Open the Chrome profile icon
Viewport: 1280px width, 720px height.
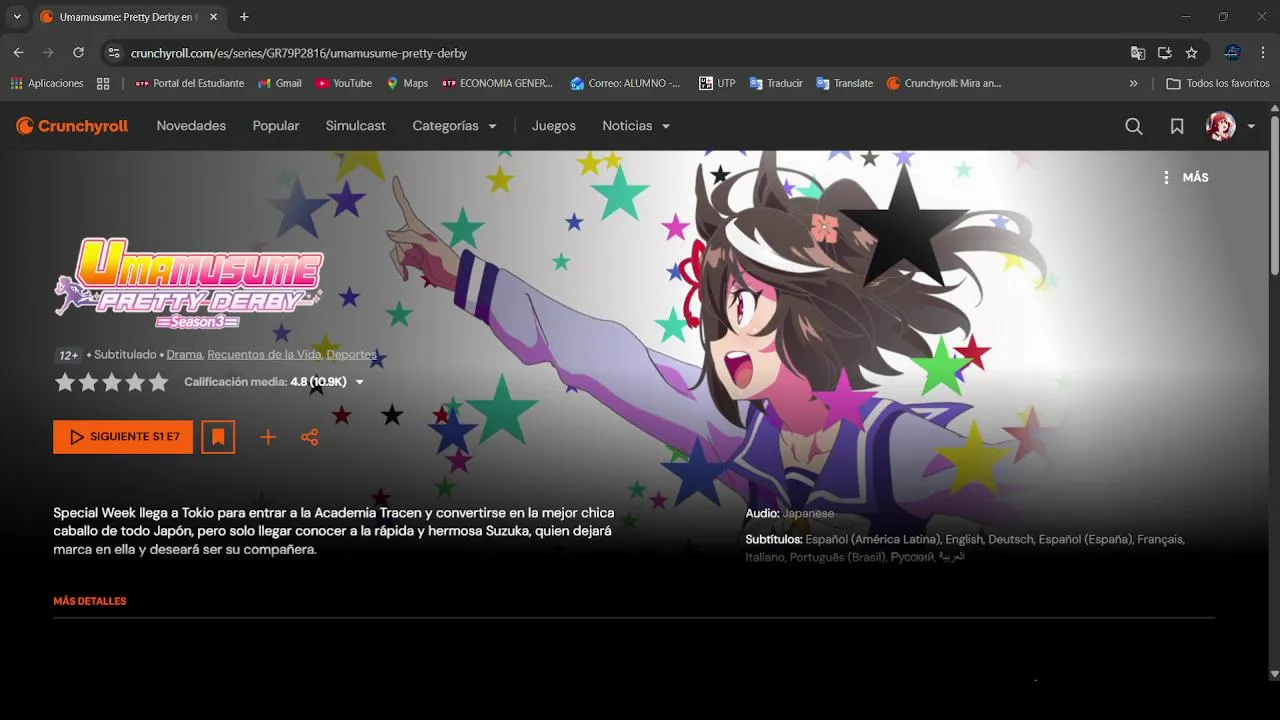[x=1232, y=53]
